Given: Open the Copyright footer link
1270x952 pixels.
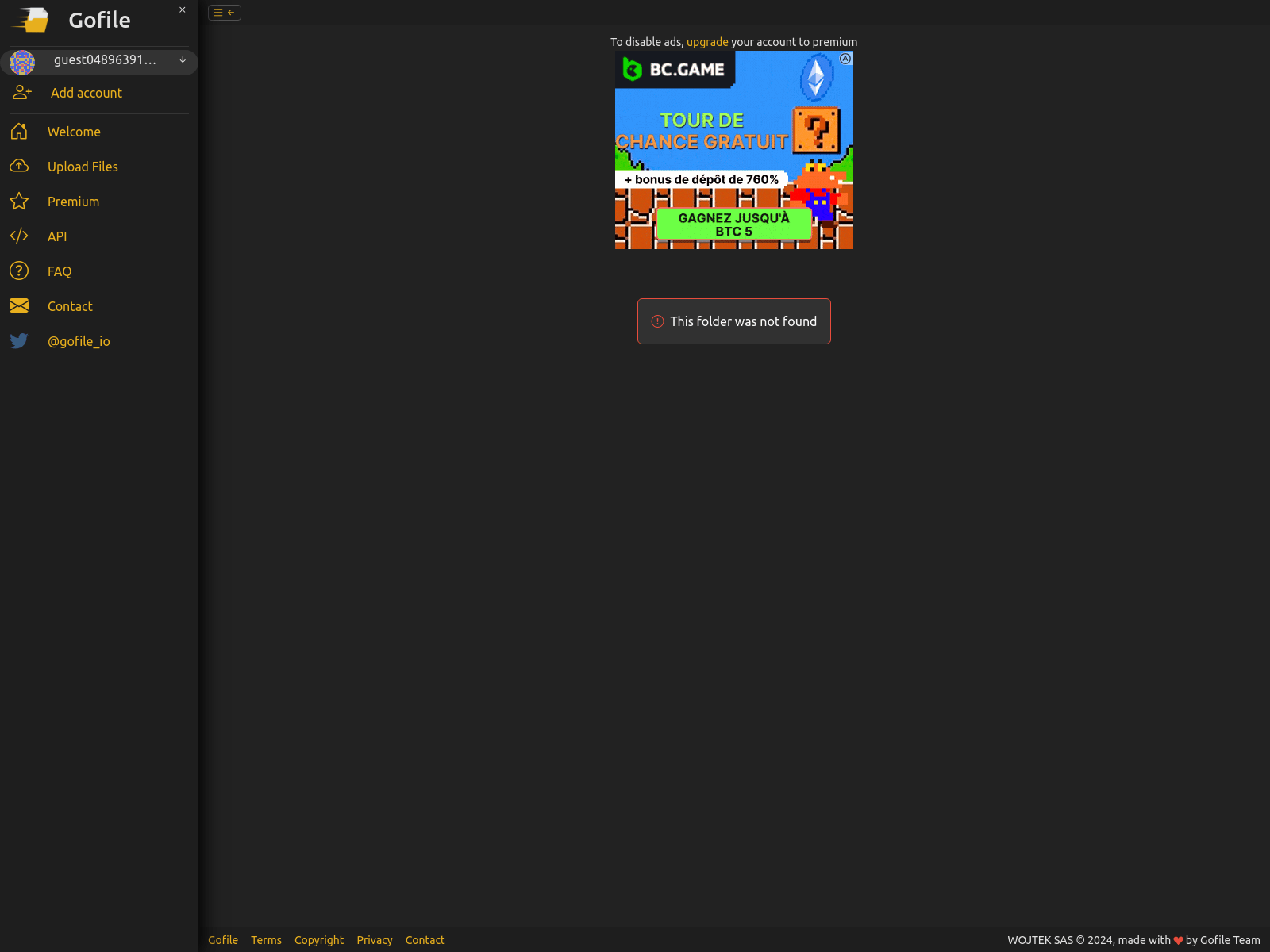Looking at the screenshot, I should pyautogui.click(x=319, y=940).
